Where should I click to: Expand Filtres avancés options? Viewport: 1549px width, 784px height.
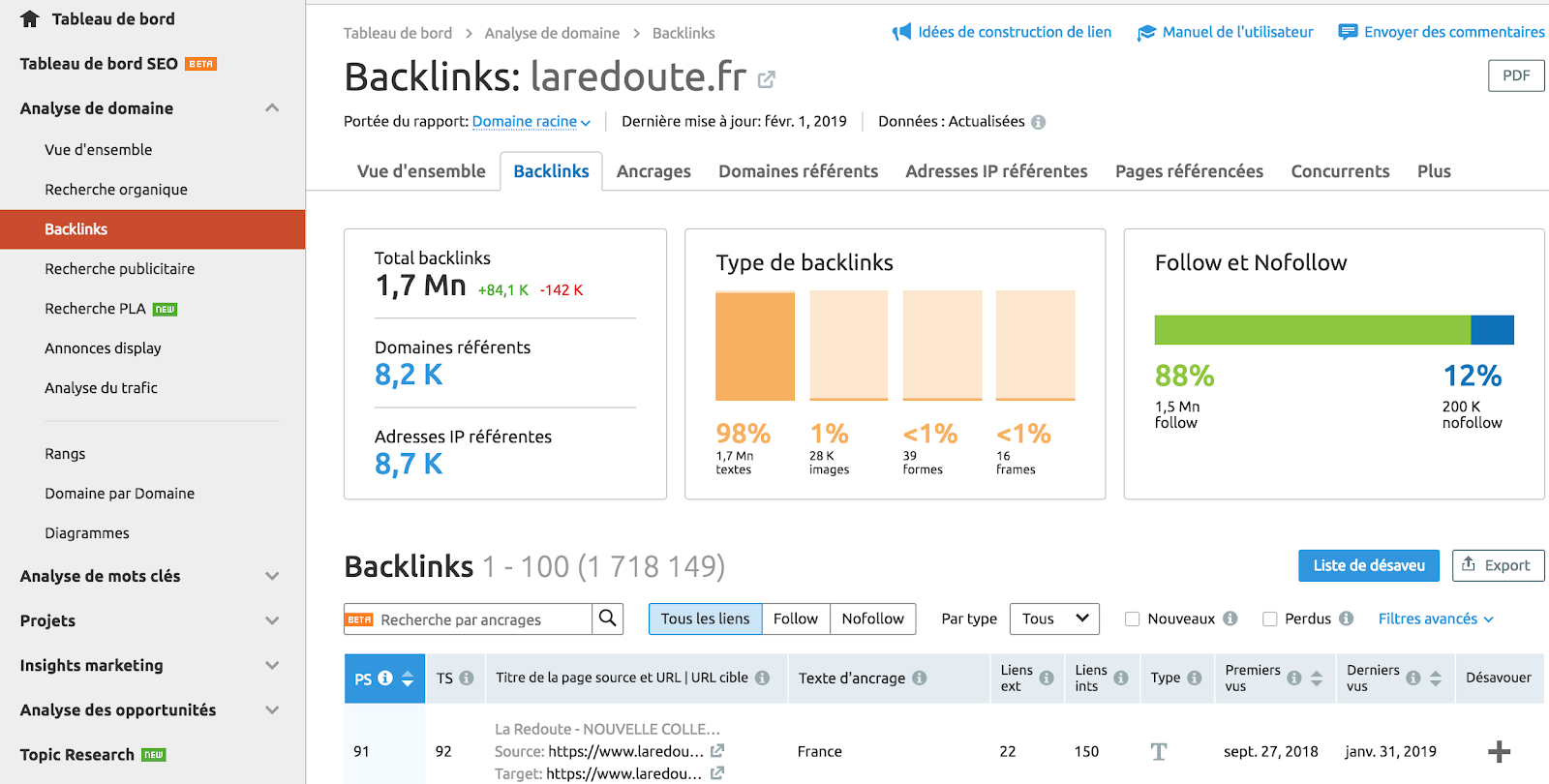tap(1436, 618)
